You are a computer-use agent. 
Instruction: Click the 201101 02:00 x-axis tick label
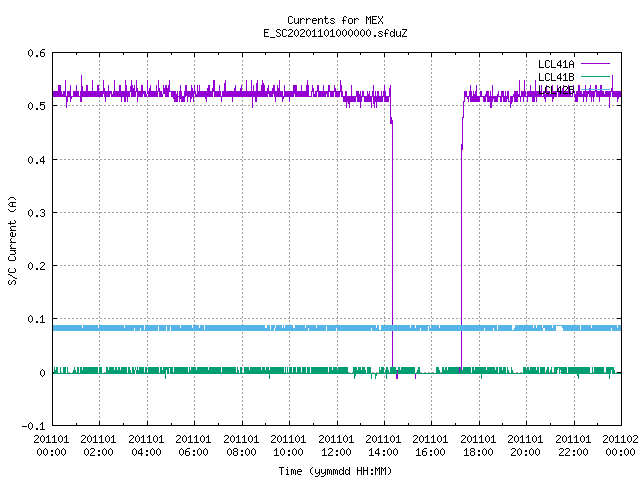coord(98,446)
